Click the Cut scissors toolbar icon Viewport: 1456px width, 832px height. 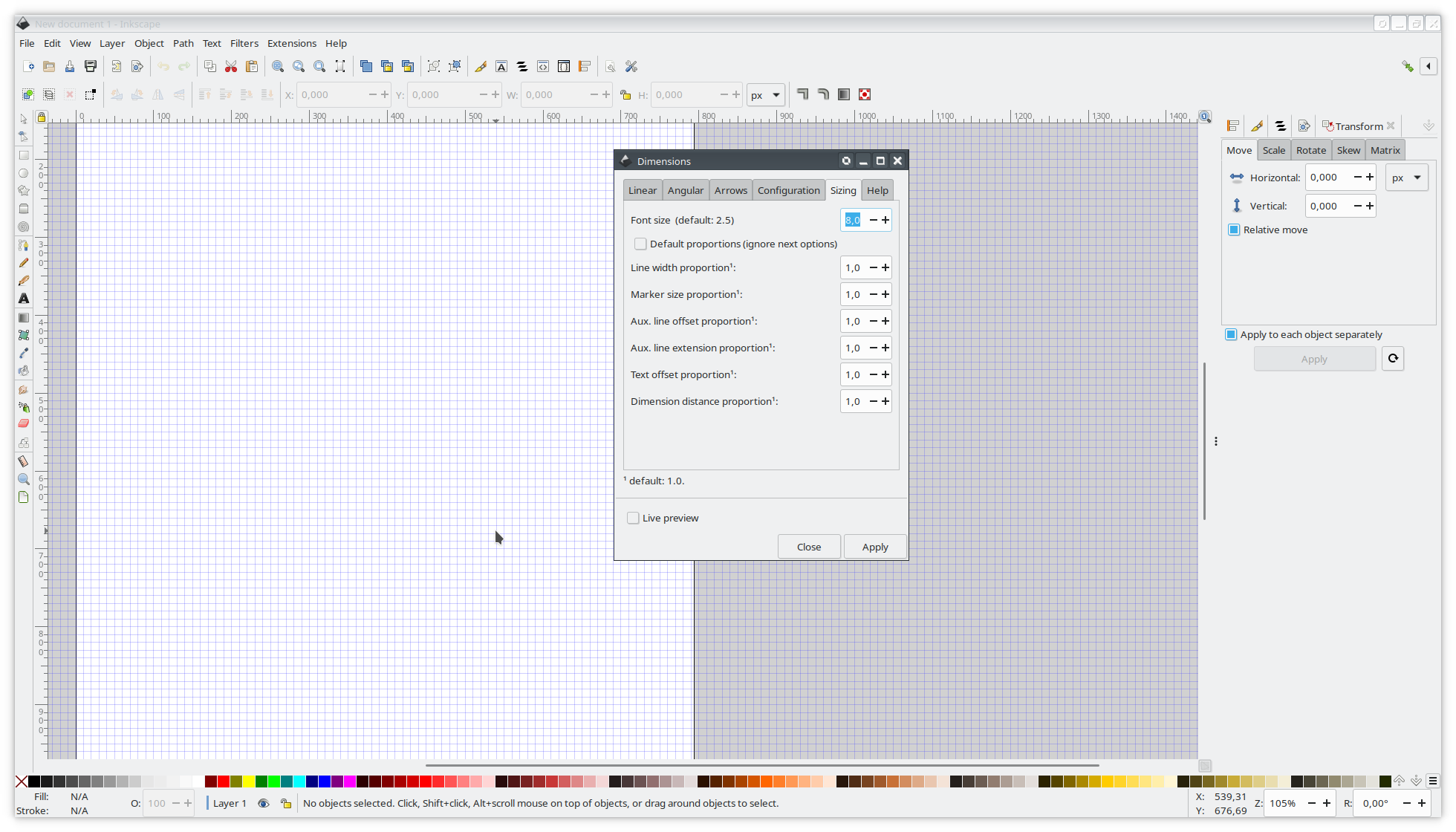231,67
